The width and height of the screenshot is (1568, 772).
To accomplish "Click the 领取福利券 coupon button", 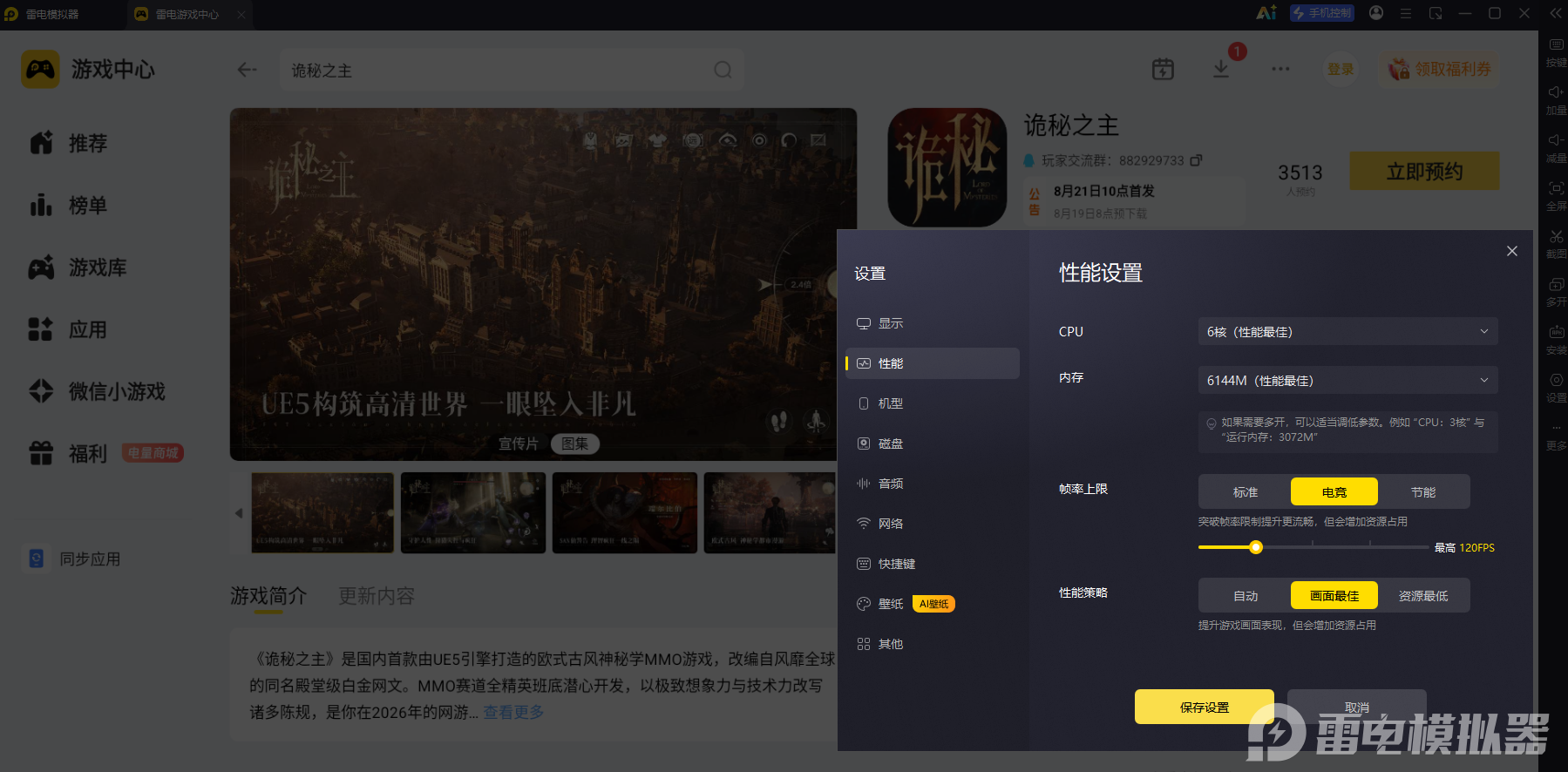I will 1440,69.
